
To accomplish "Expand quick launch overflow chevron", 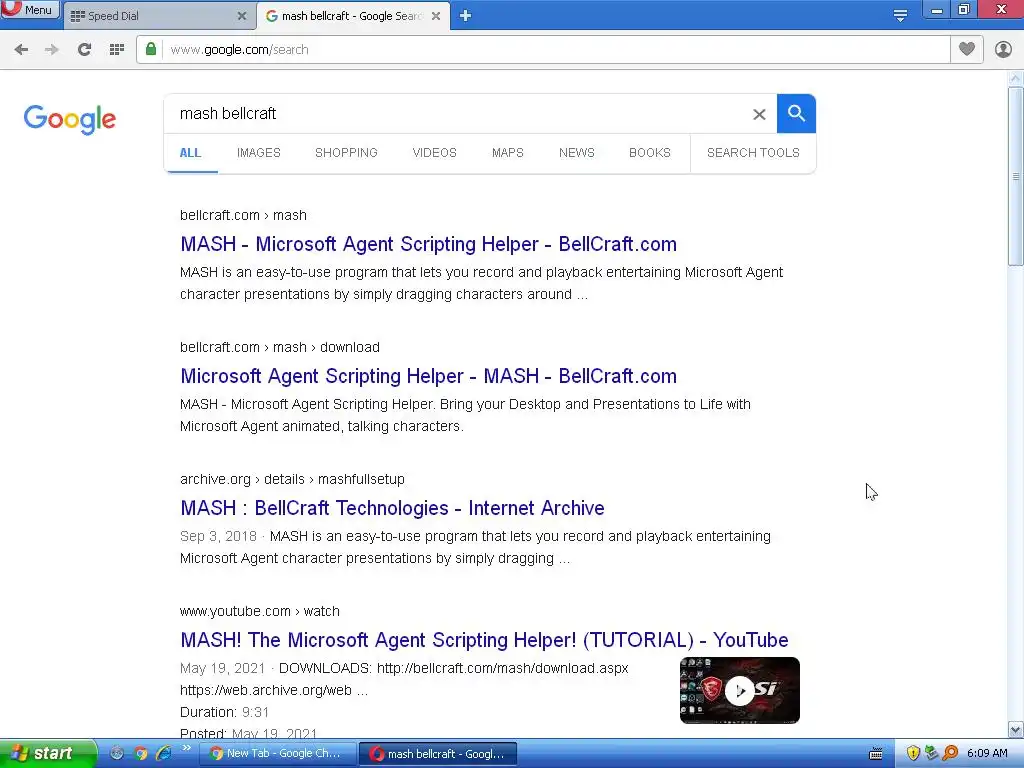I will 186,748.
